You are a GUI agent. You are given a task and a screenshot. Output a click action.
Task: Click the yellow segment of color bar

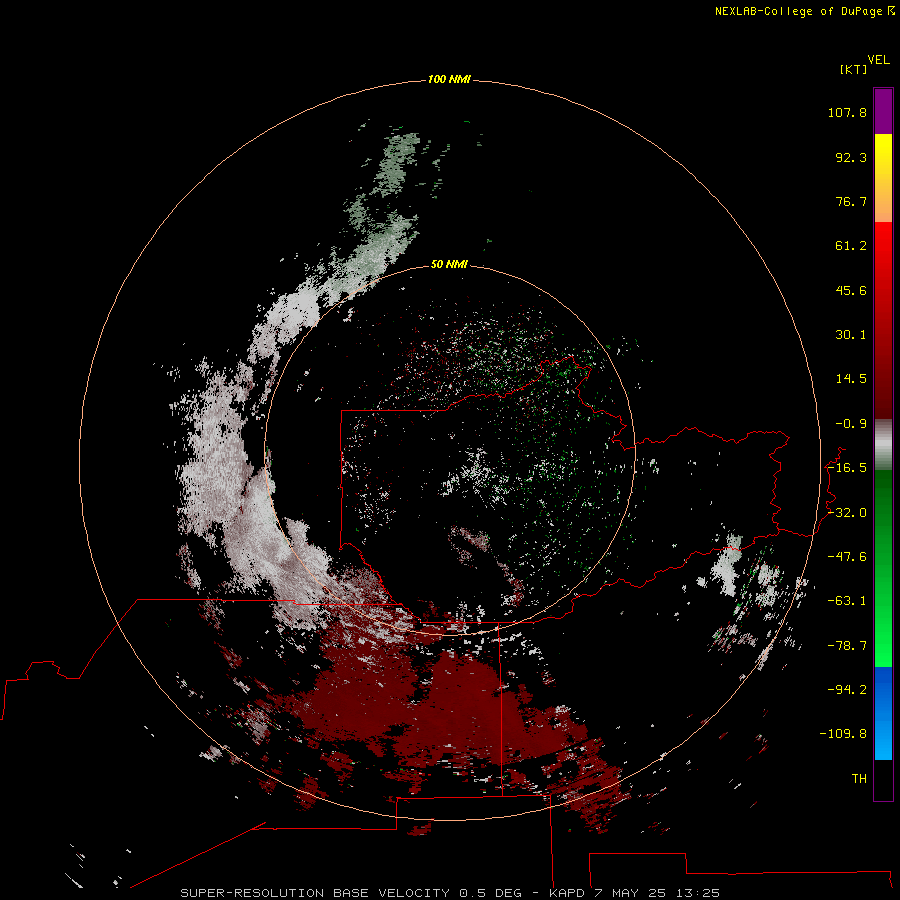click(x=883, y=149)
